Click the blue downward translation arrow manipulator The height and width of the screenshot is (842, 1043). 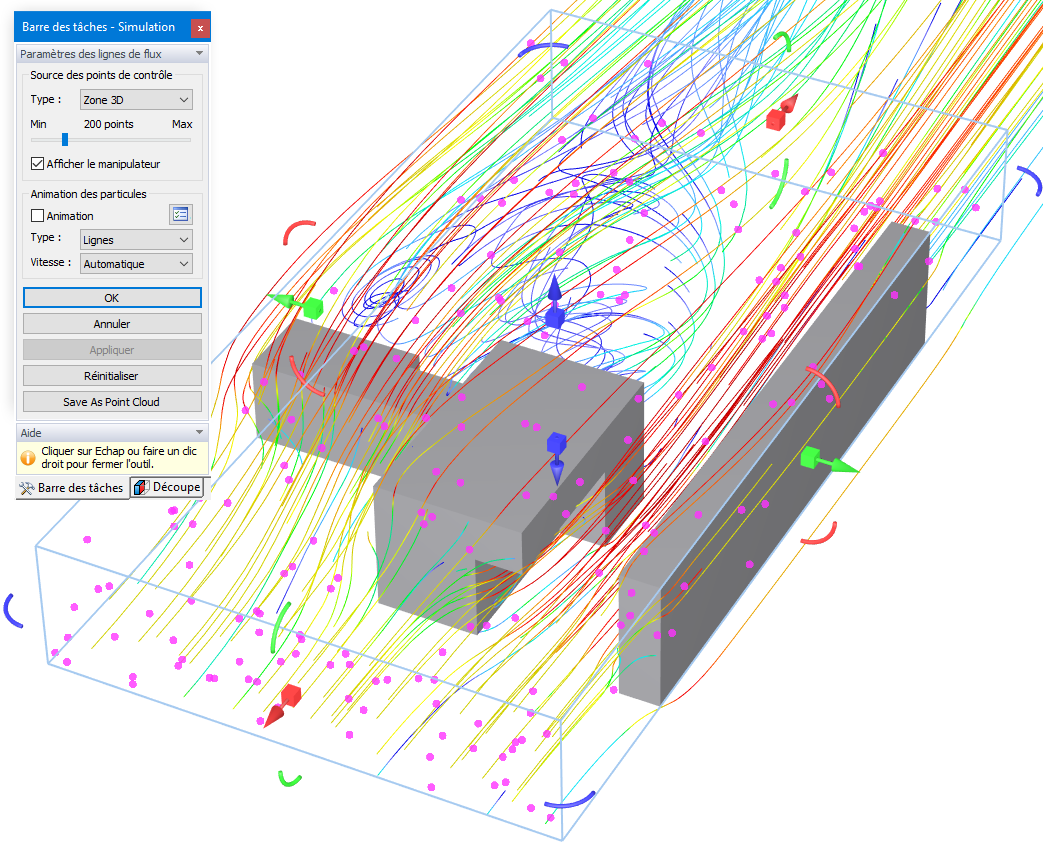(557, 459)
